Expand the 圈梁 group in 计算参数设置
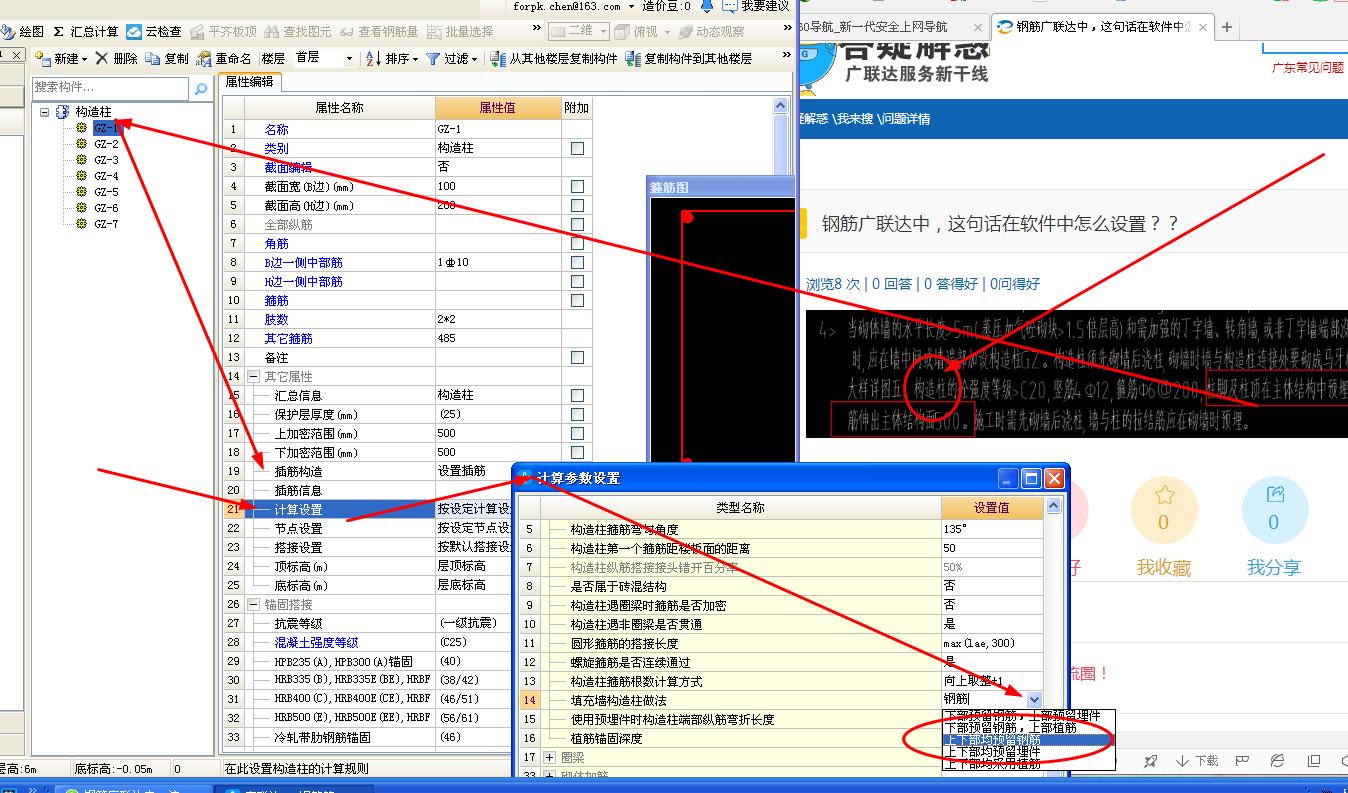 point(549,757)
